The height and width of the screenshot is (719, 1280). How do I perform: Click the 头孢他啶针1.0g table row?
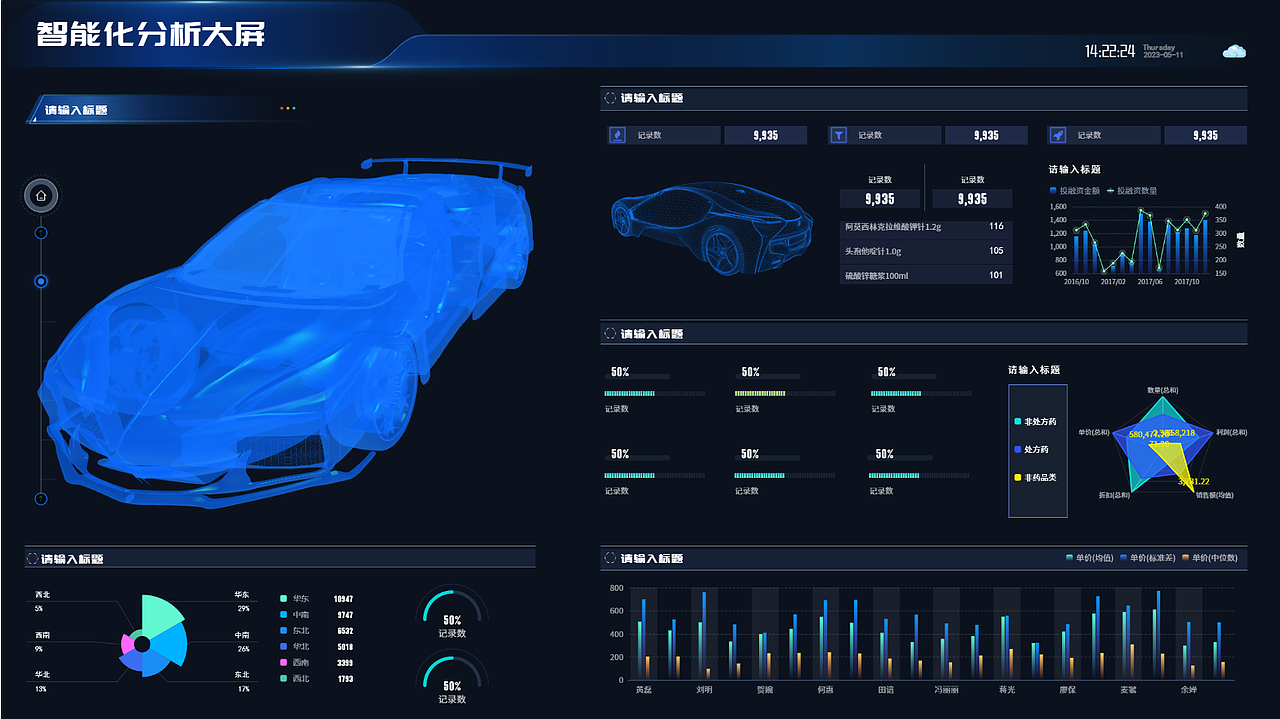click(x=926, y=251)
